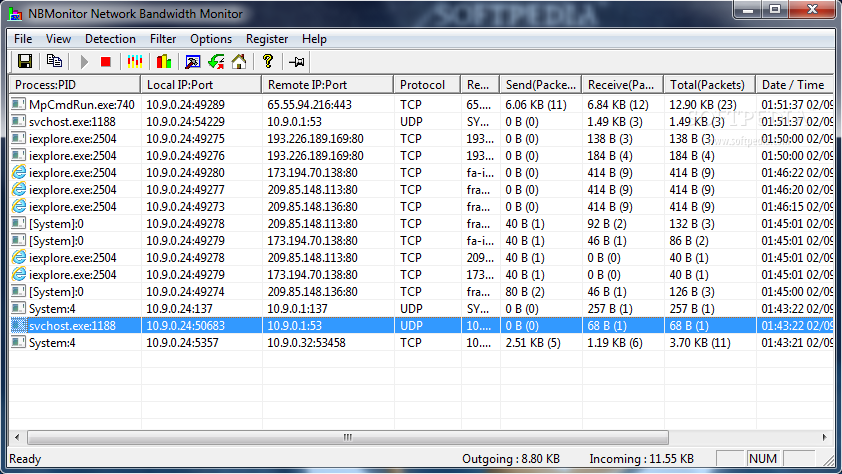842x474 pixels.
Task: Select the highlighted 10.9.0.24:50683 cell
Action: click(x=185, y=325)
